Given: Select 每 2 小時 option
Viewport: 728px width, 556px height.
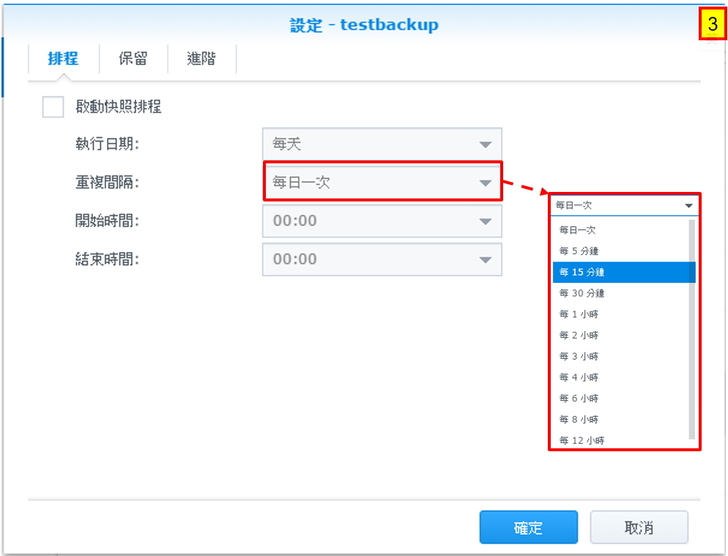Looking at the screenshot, I should [621, 335].
